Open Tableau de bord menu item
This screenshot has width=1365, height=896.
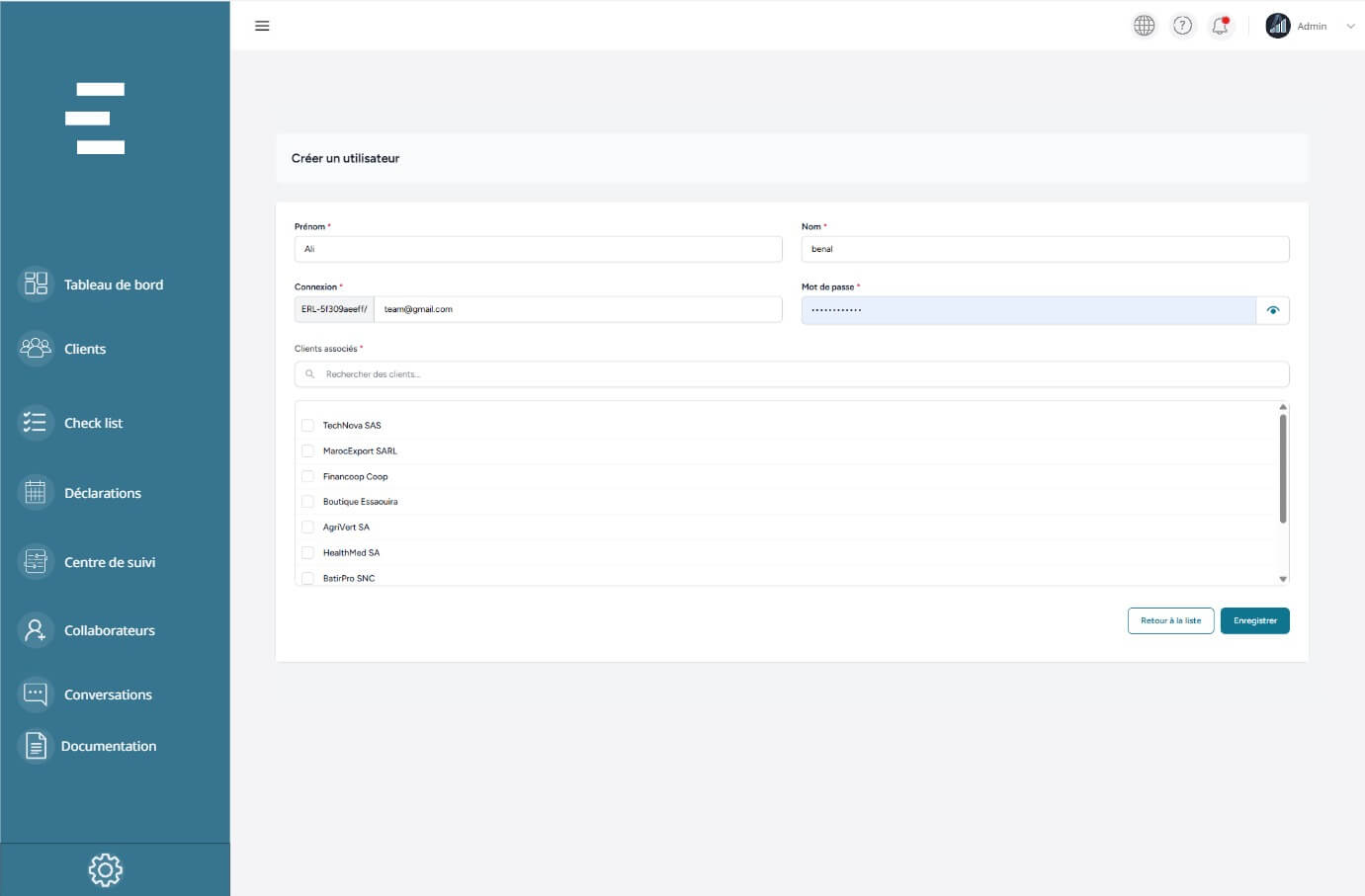point(113,285)
